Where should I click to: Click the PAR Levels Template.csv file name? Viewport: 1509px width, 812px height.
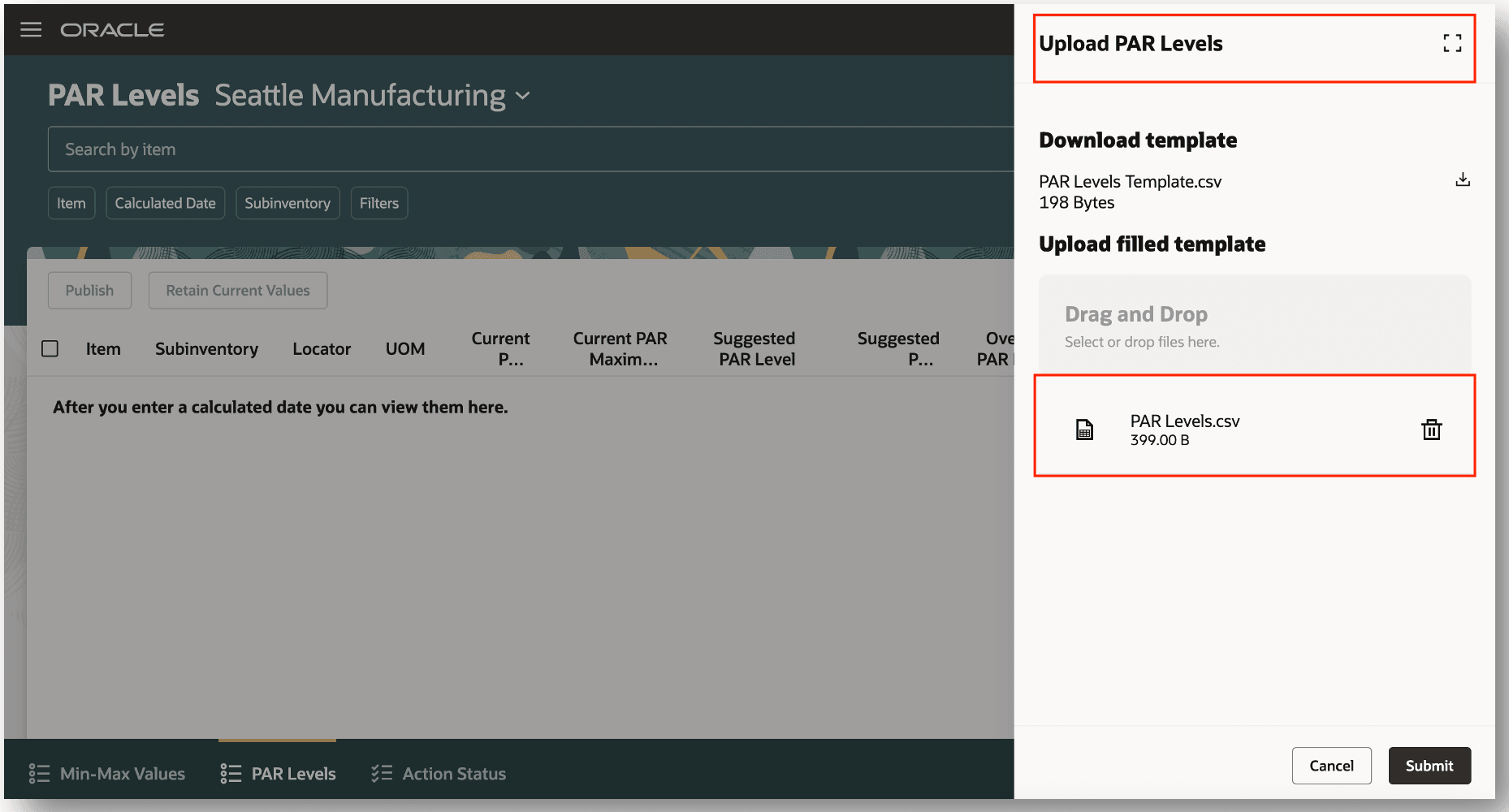1131,182
